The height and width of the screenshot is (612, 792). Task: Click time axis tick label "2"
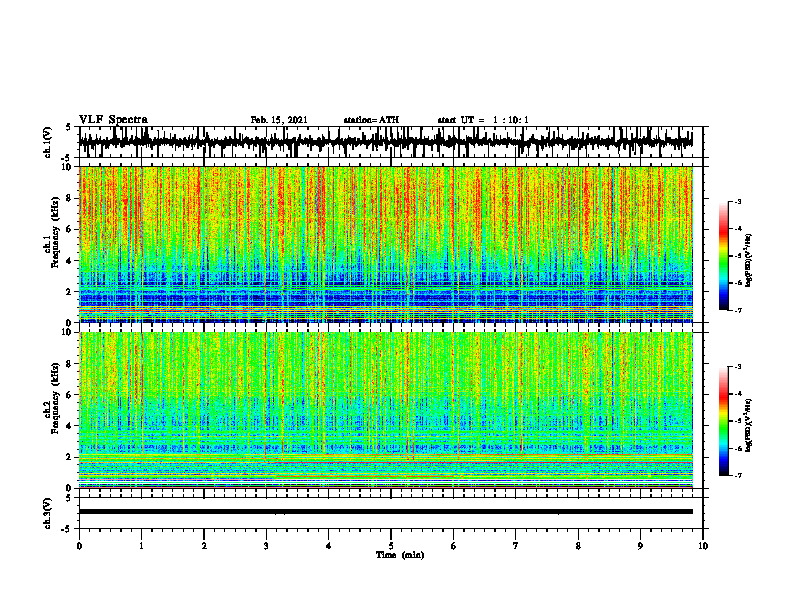pyautogui.click(x=204, y=546)
